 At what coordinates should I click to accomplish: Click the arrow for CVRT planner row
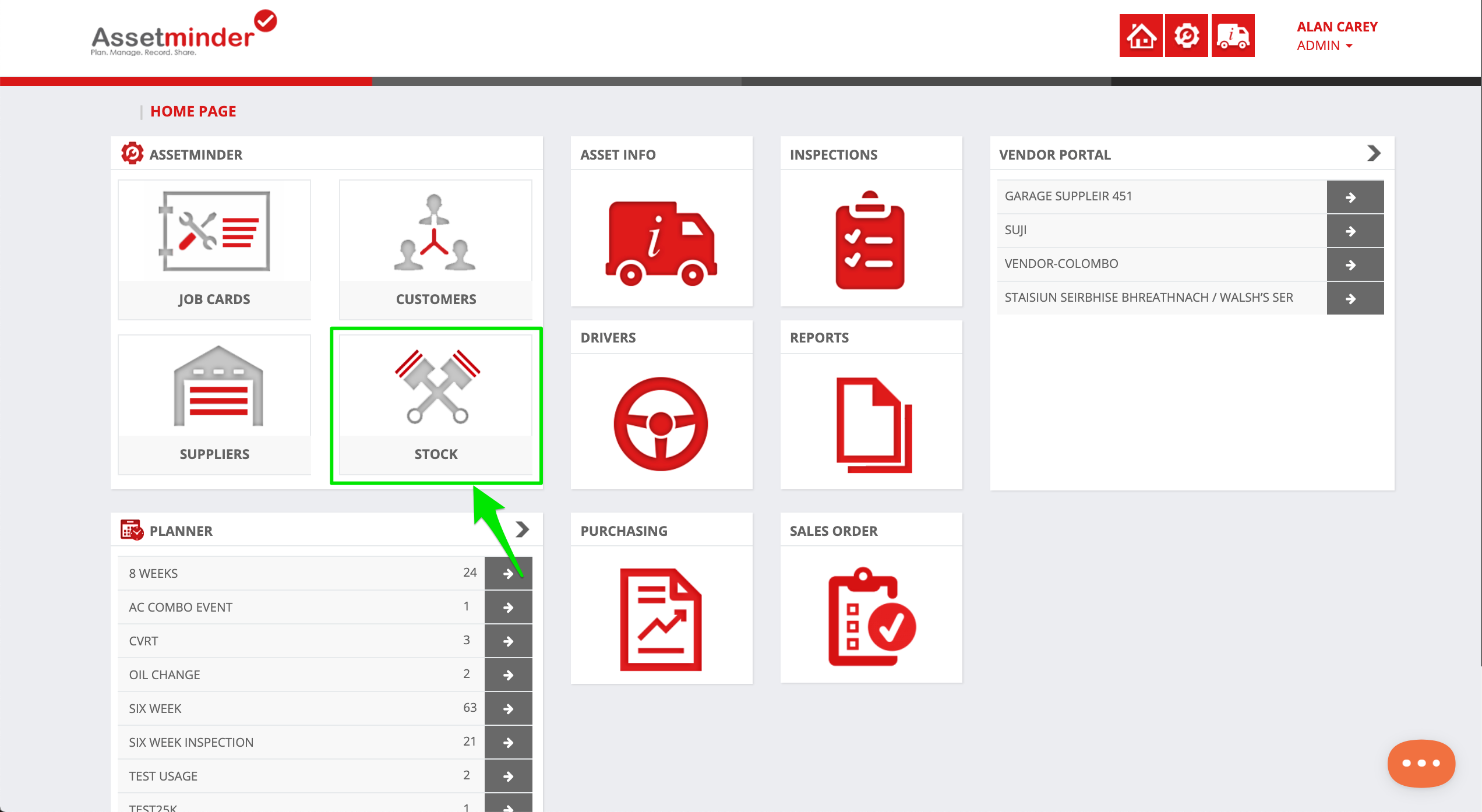coord(508,641)
